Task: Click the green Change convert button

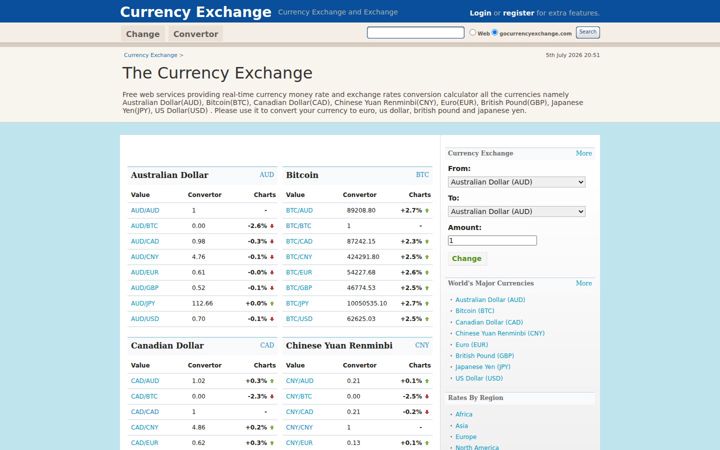Action: 467,259
